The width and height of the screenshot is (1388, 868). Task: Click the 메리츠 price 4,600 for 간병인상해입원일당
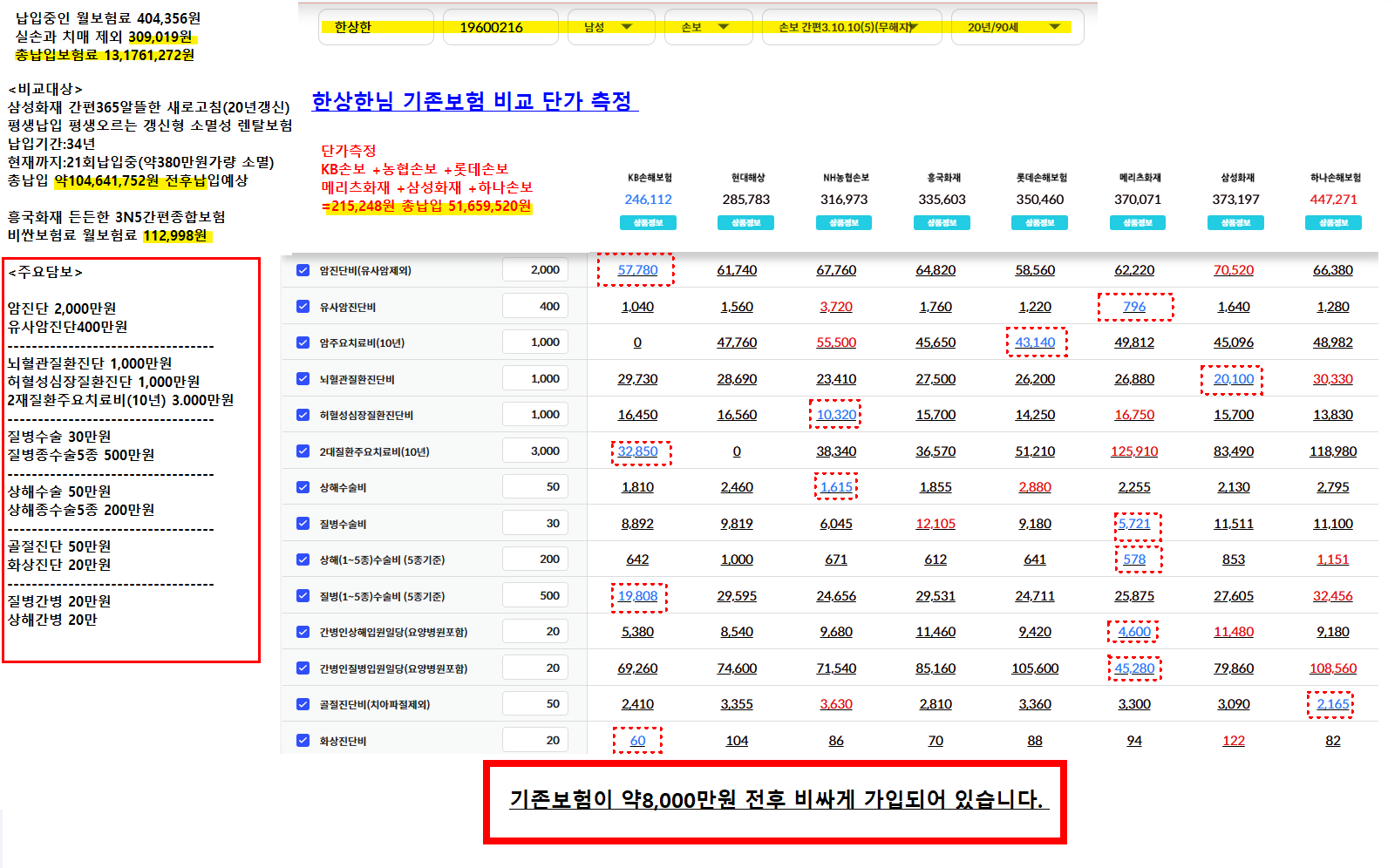[1134, 632]
